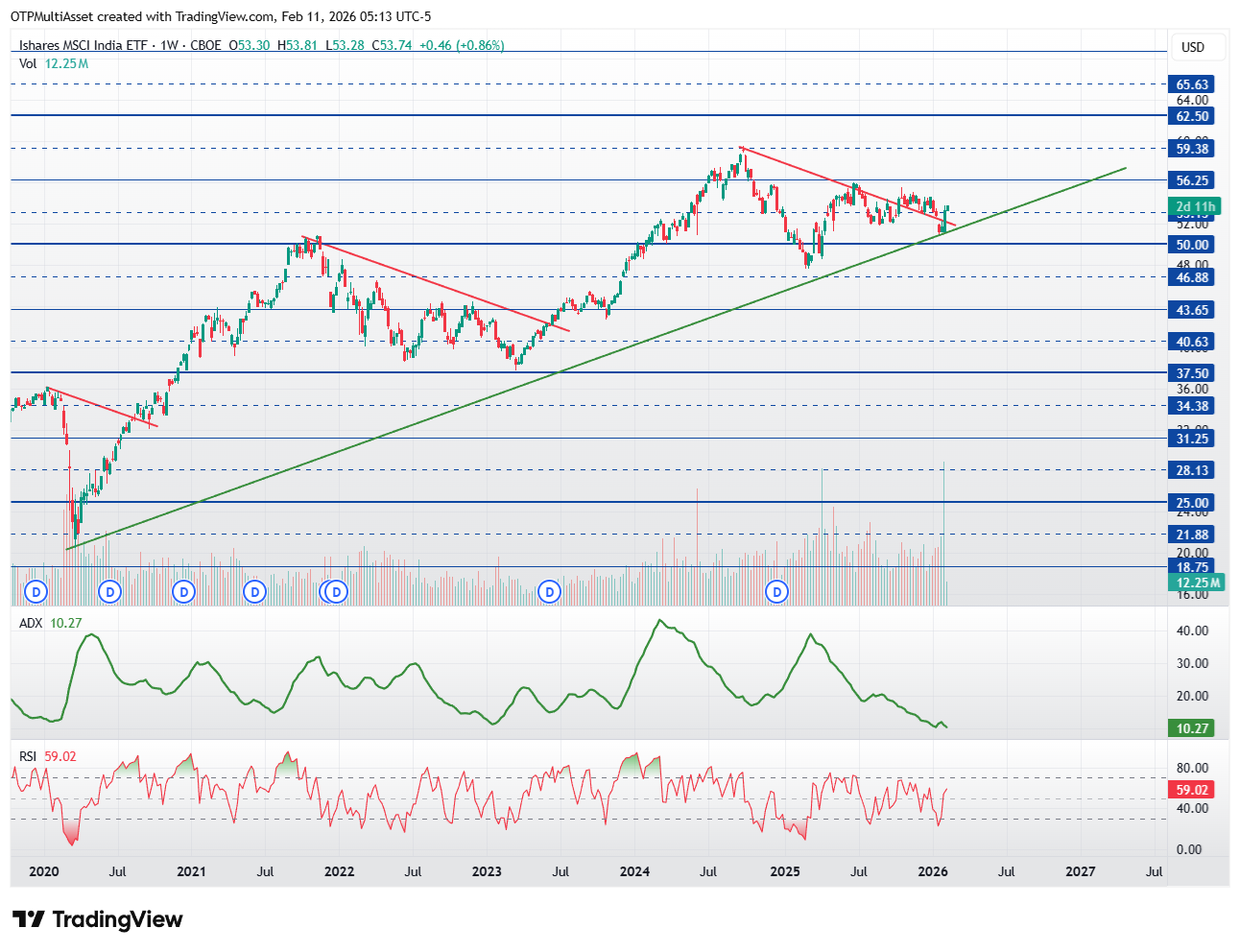Click the 12.25M volume axis label

1197,583
